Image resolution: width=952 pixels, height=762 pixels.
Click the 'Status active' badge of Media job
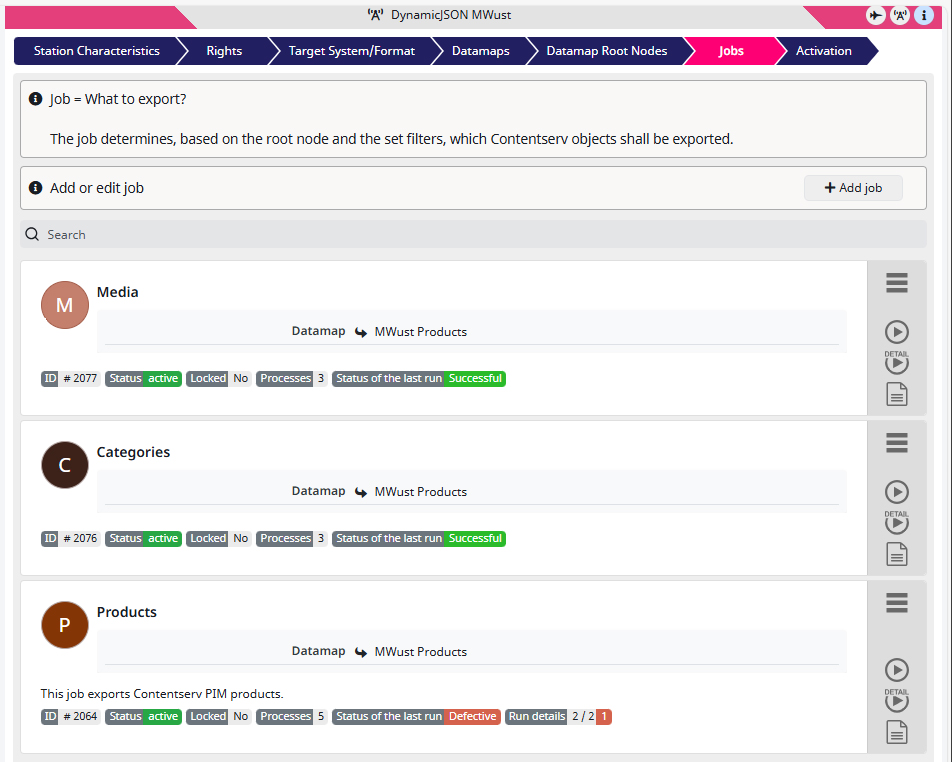[143, 378]
